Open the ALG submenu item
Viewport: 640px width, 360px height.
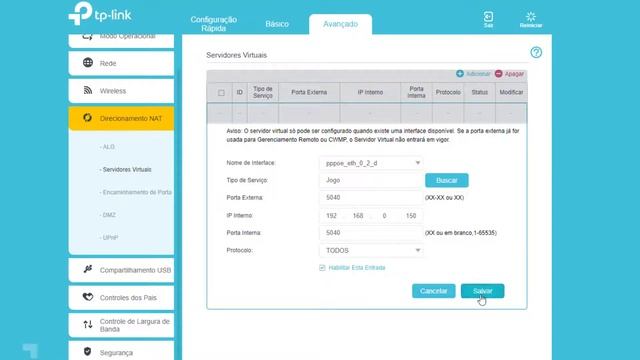107,147
